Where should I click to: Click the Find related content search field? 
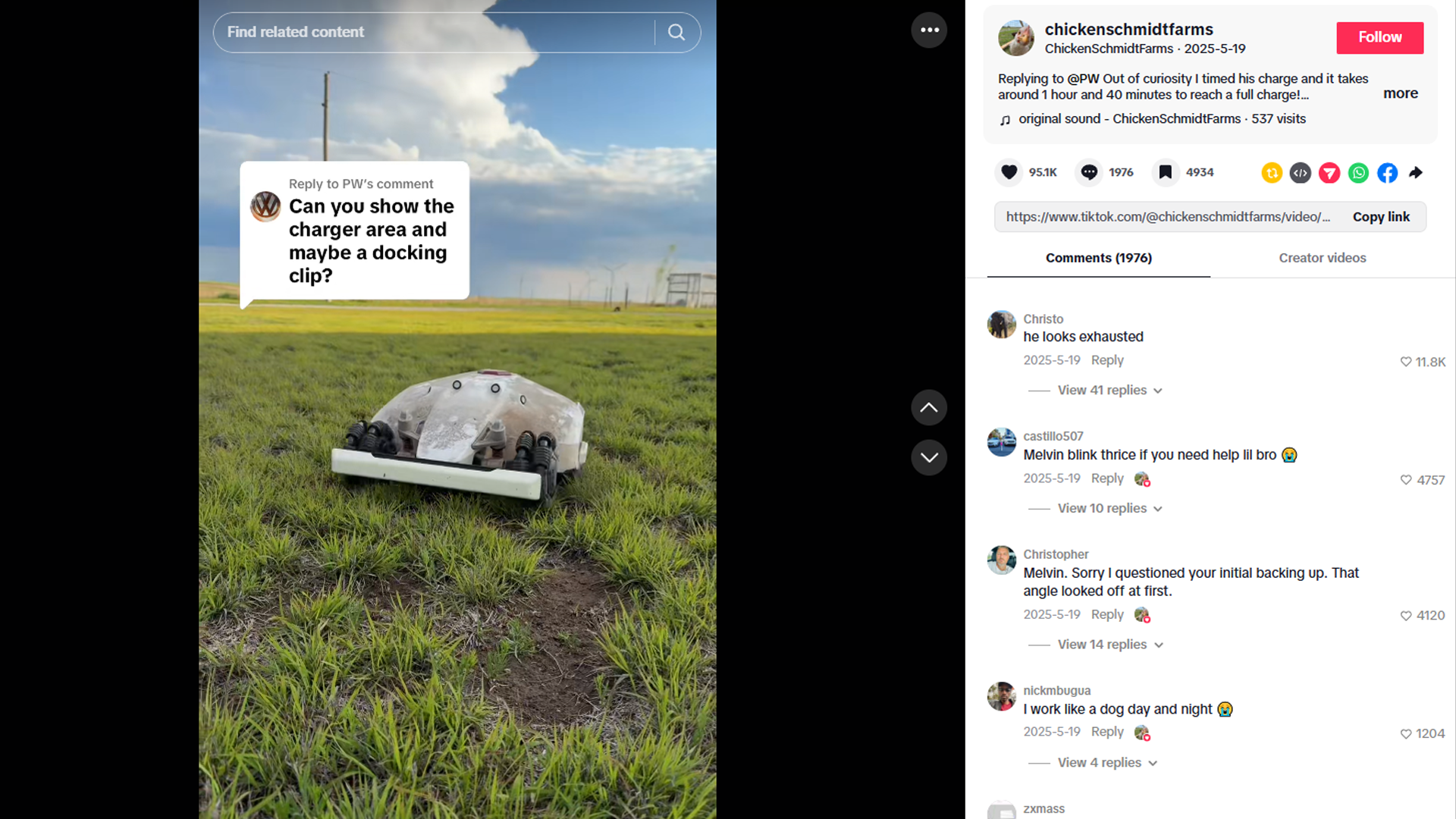click(x=434, y=32)
